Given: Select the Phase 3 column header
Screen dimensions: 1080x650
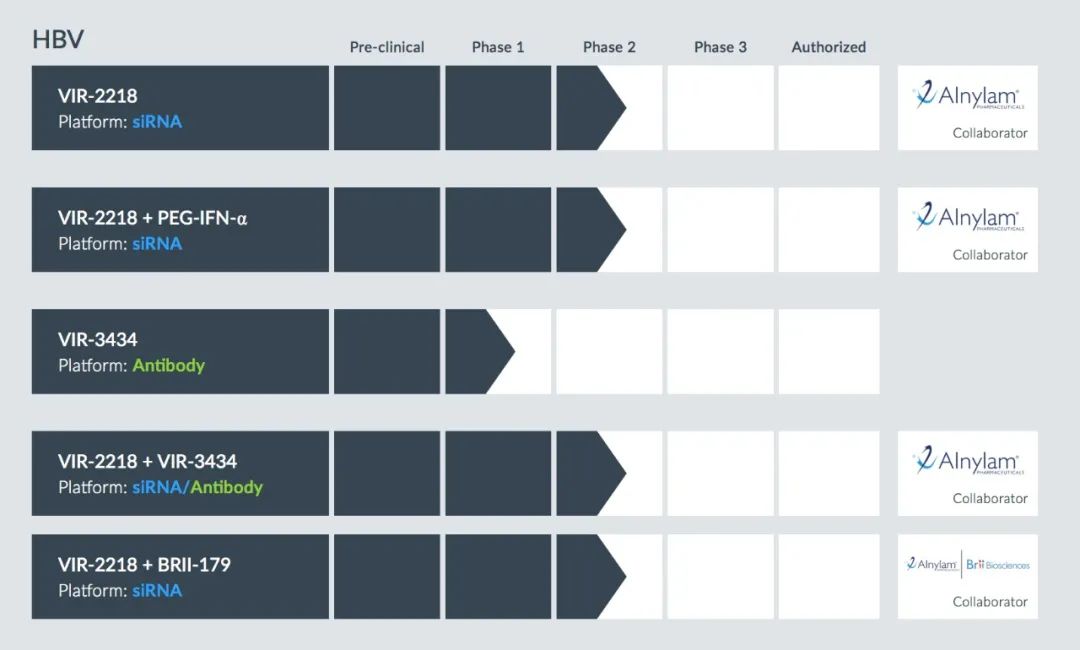Looking at the screenshot, I should point(720,47).
